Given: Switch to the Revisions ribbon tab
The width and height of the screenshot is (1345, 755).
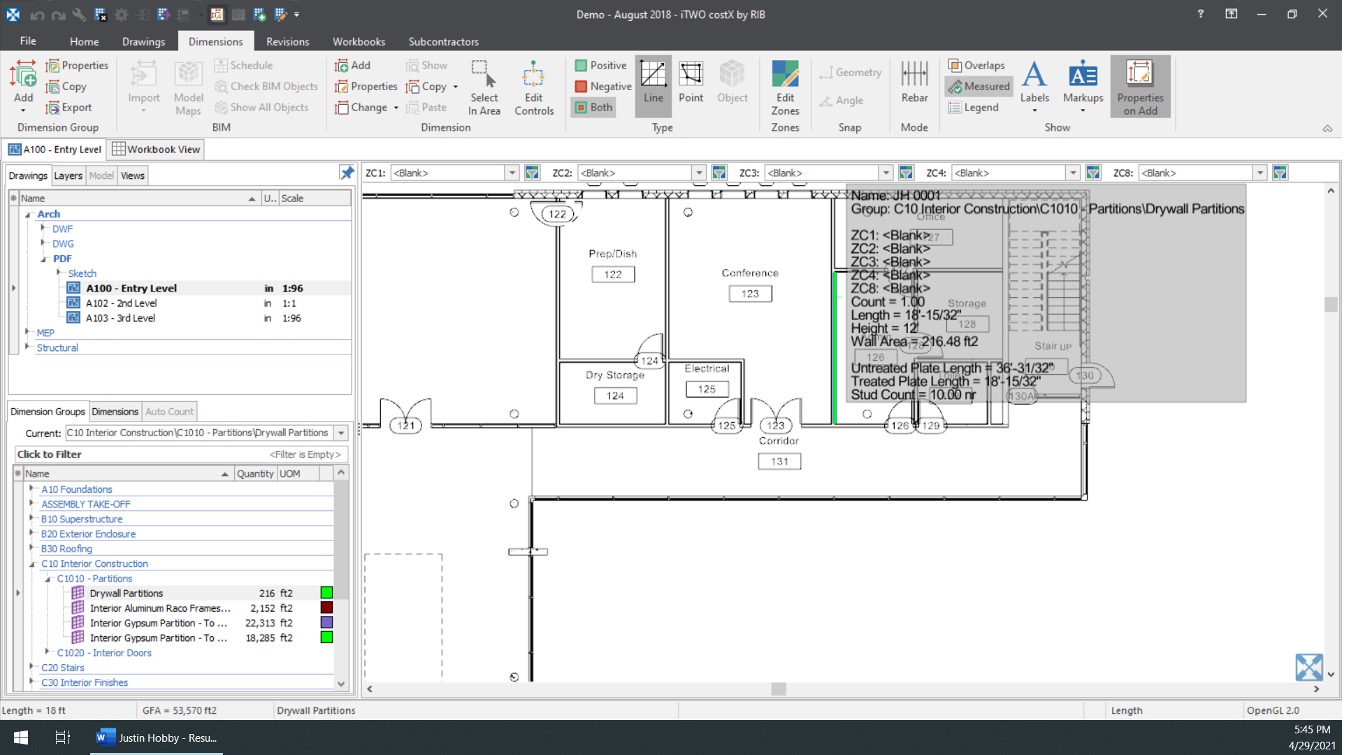Looking at the screenshot, I should click(x=287, y=42).
